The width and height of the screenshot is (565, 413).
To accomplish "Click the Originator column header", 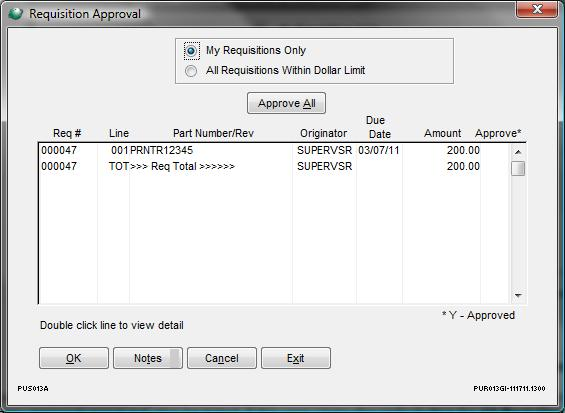I will [323, 133].
